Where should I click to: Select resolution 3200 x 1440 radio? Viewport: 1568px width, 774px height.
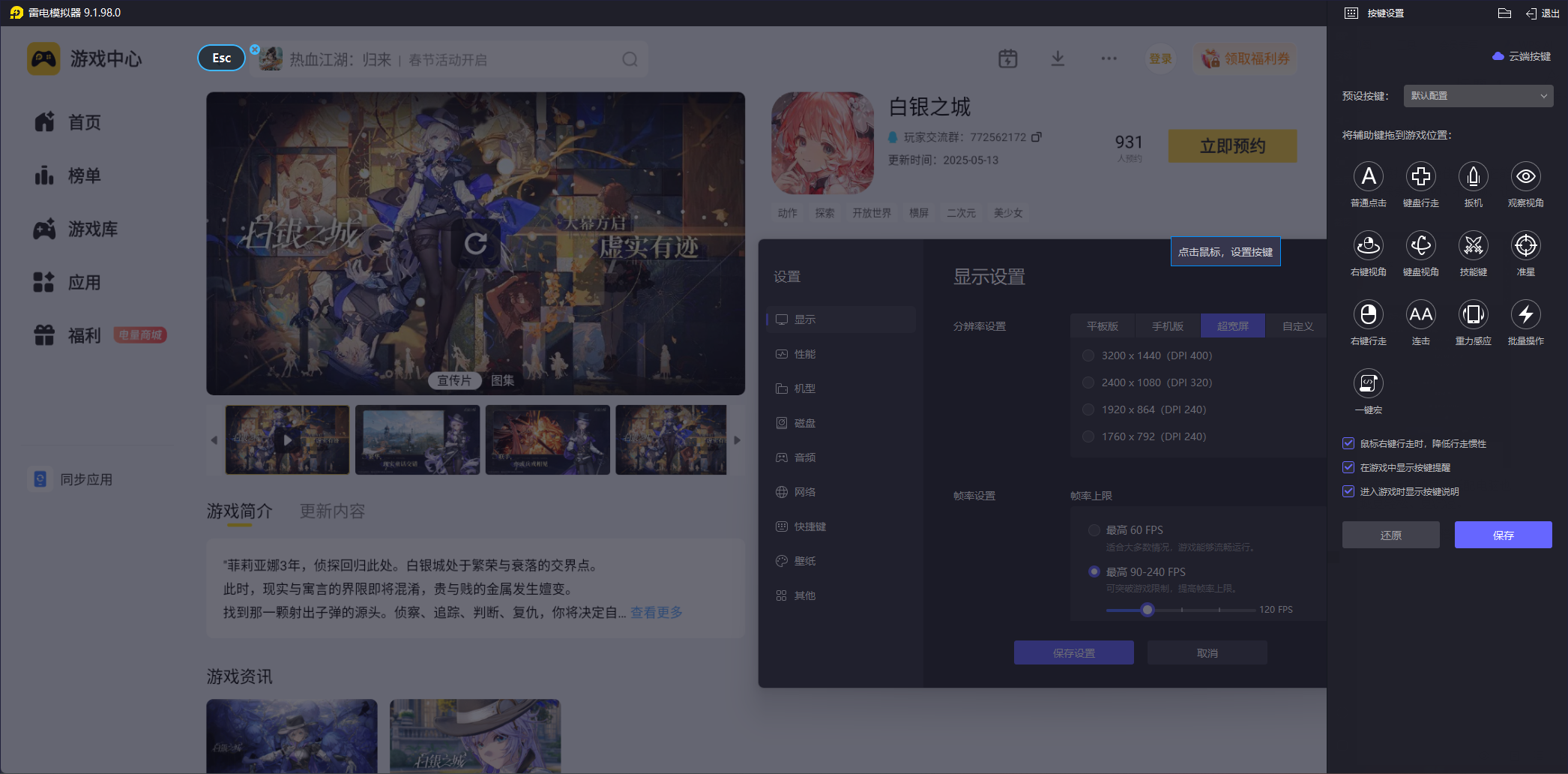point(1088,355)
